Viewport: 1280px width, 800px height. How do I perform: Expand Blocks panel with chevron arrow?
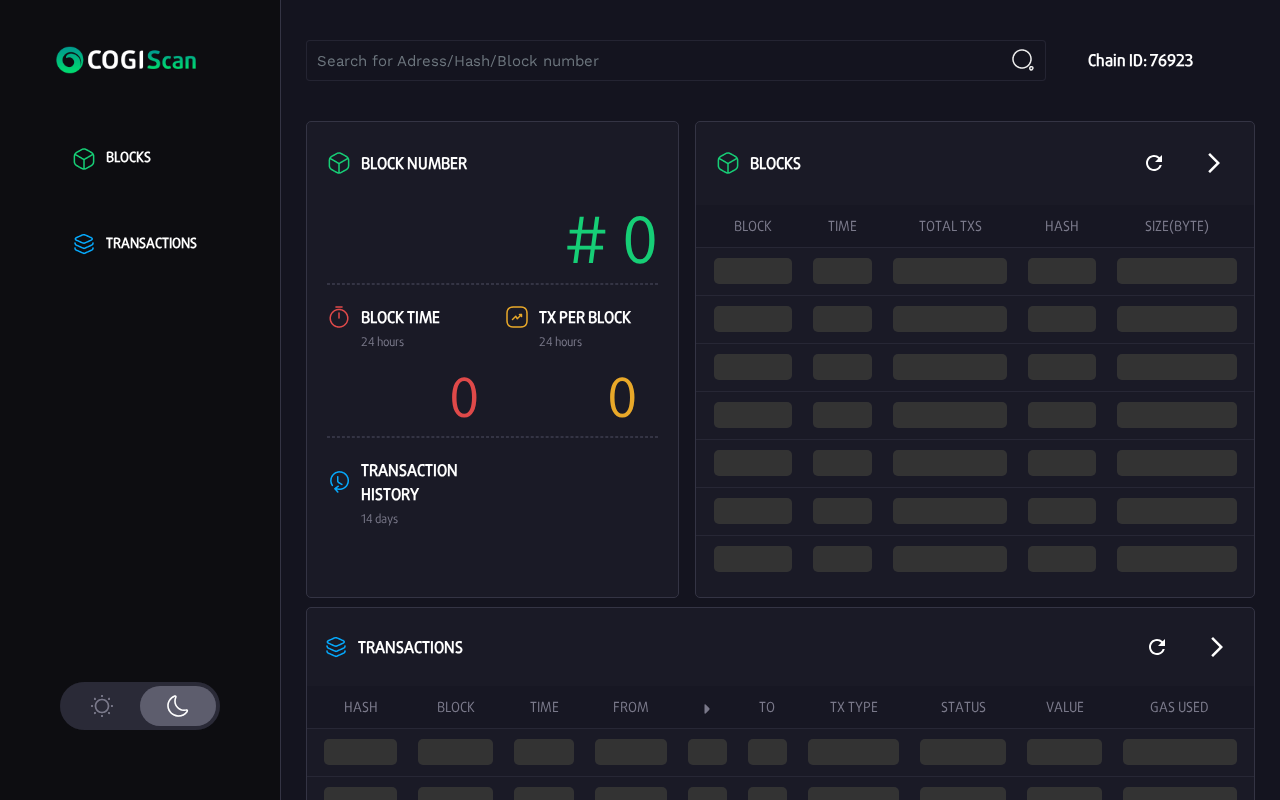(x=1214, y=163)
